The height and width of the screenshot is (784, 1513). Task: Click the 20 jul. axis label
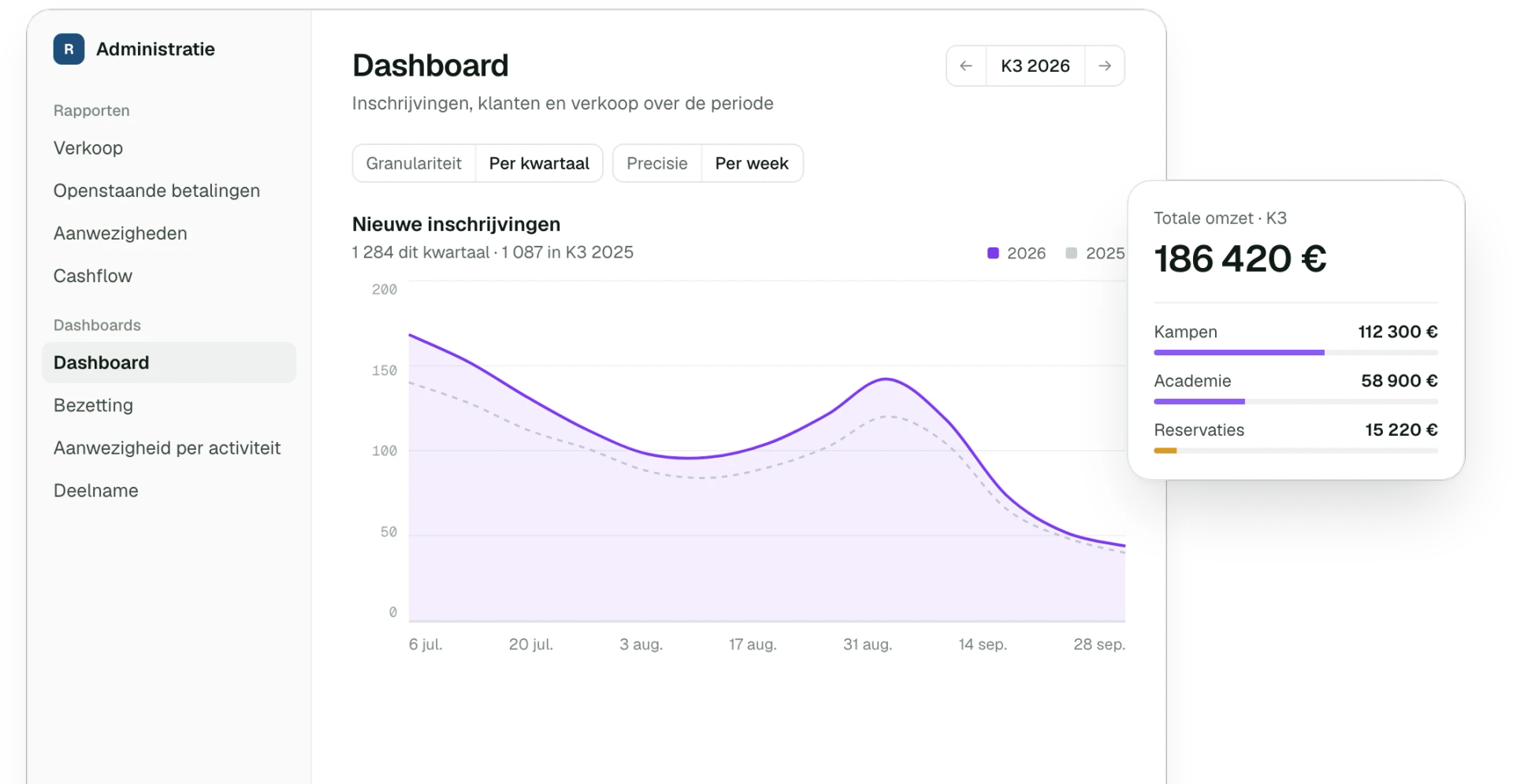[x=531, y=645]
